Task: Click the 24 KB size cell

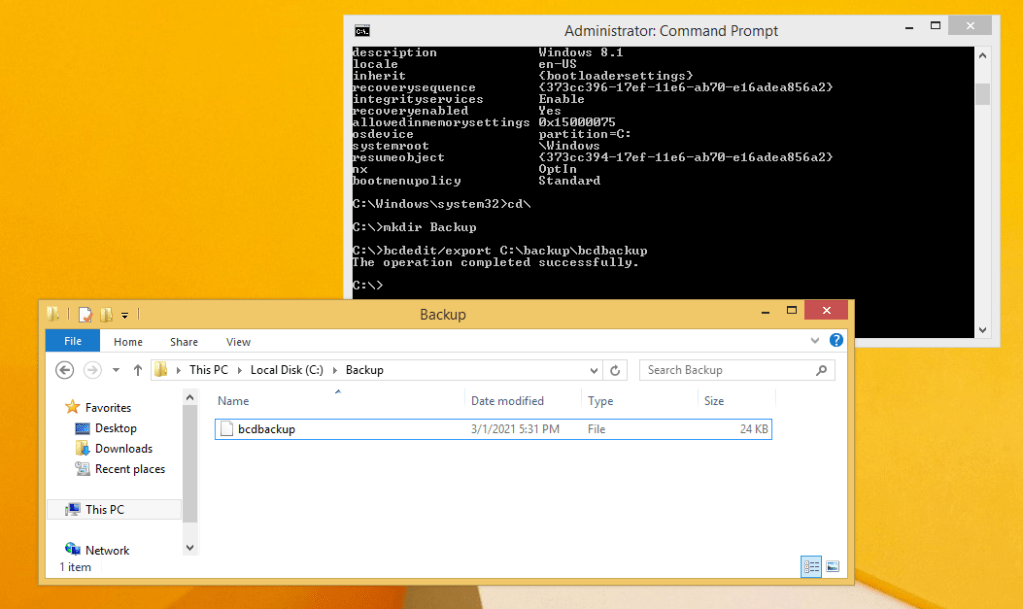Action: pyautogui.click(x=754, y=429)
